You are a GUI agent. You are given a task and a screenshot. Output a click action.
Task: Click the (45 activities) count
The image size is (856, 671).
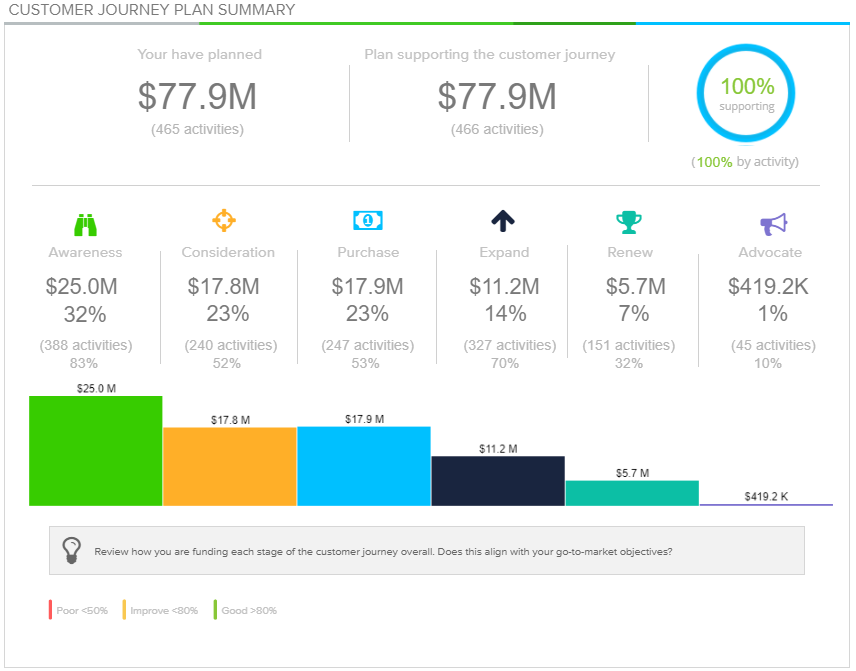point(774,345)
